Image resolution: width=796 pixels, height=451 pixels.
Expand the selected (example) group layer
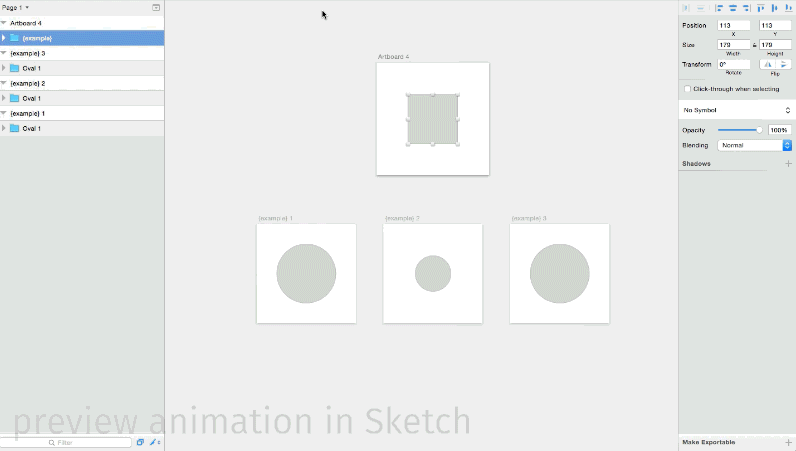pos(4,38)
